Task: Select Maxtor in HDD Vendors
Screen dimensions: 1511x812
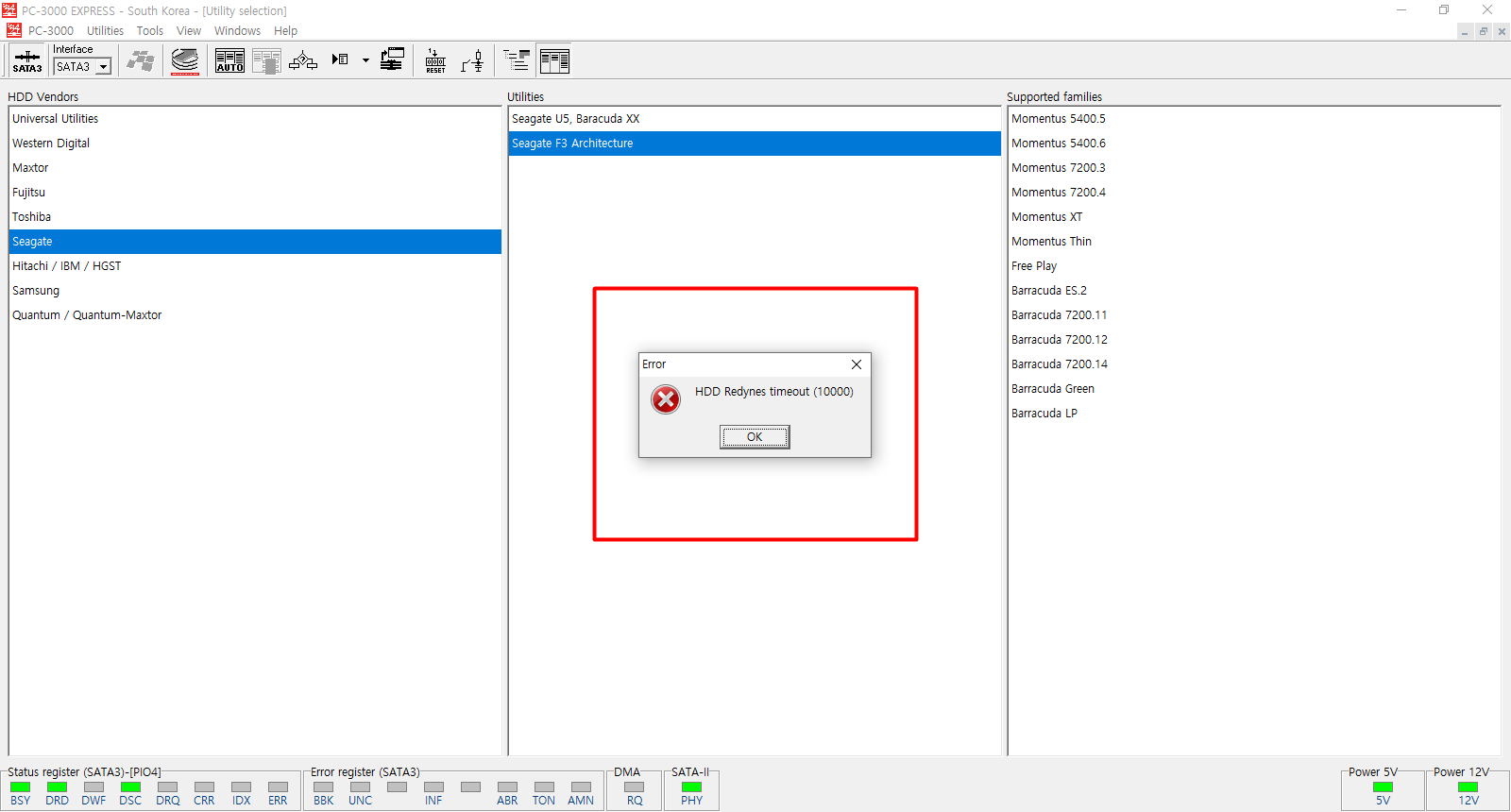Action: pos(255,168)
